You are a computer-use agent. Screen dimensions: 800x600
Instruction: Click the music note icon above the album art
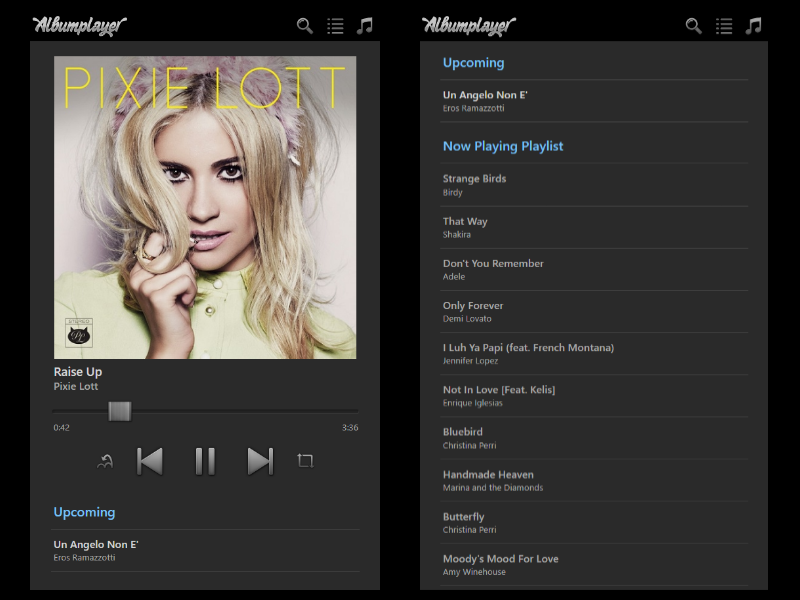pos(365,26)
